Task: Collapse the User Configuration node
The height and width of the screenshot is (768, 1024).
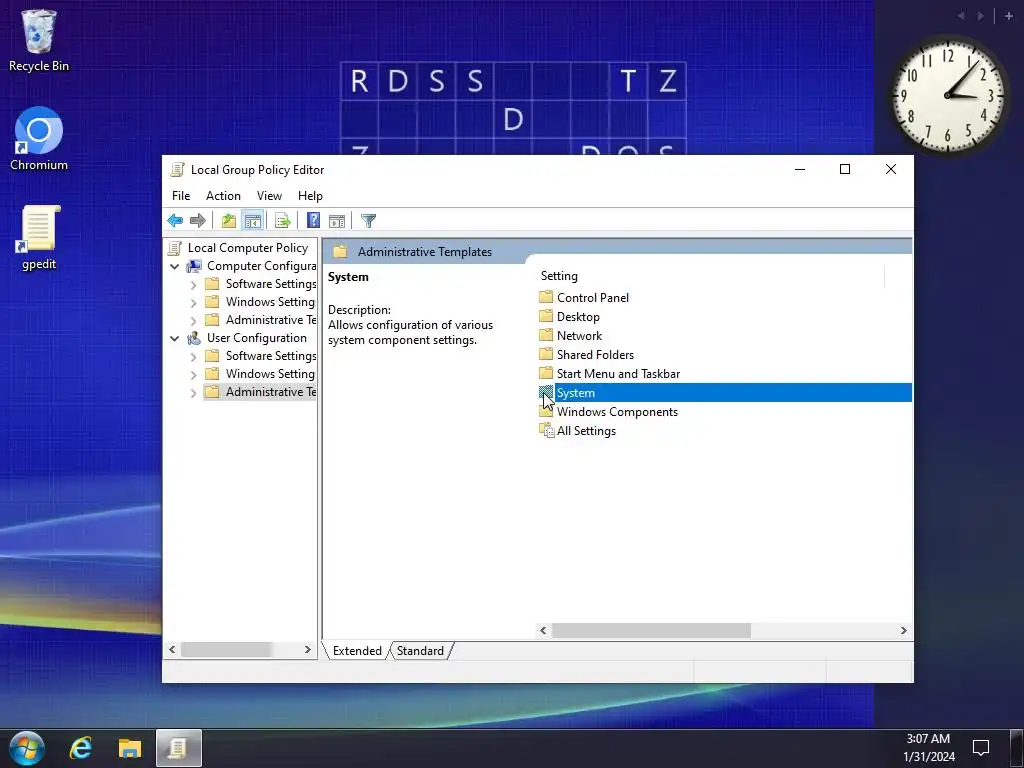Action: click(x=174, y=338)
